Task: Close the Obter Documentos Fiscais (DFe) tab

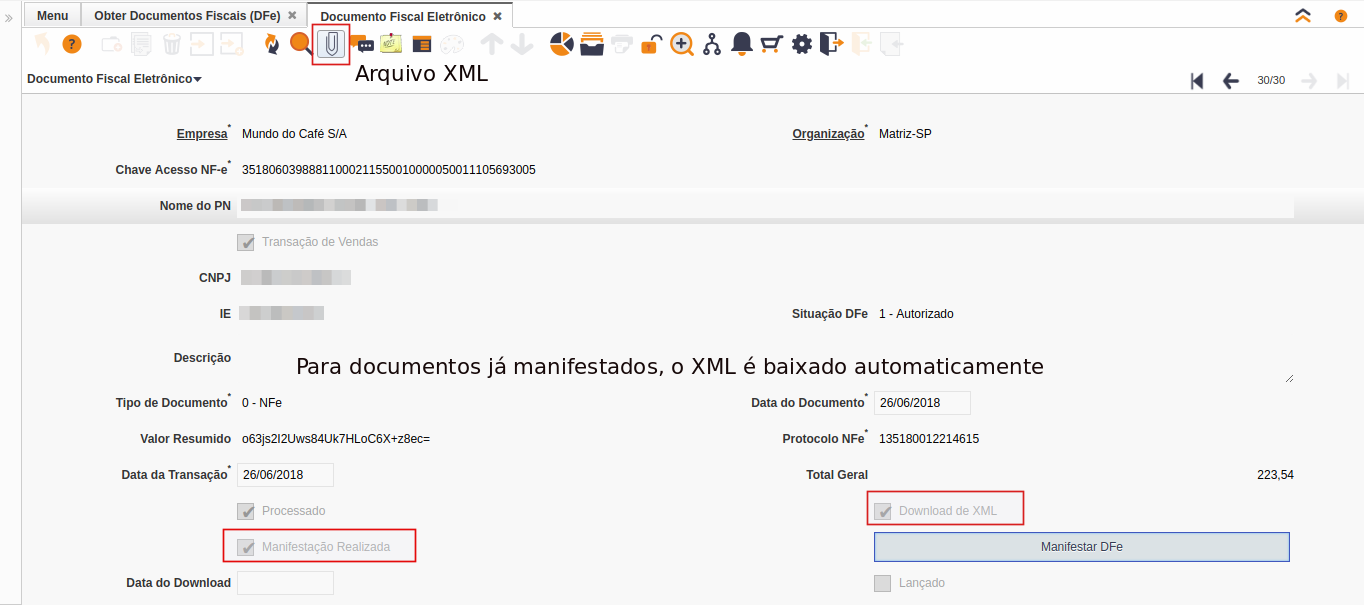Action: pos(292,16)
